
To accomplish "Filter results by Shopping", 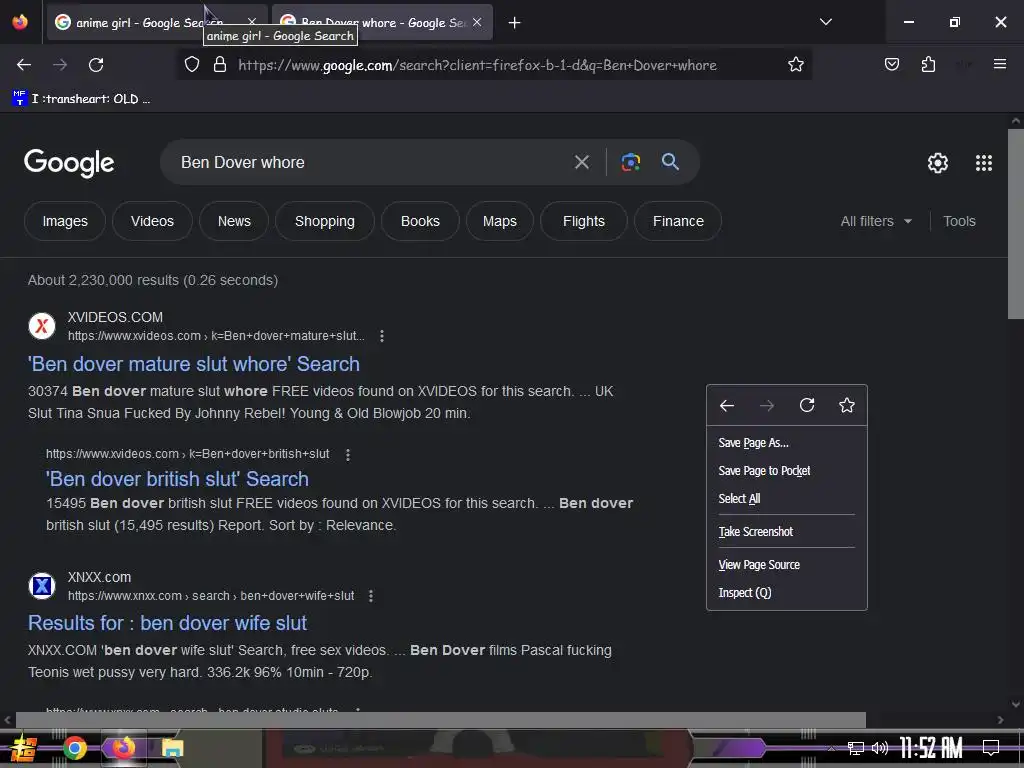I will click(x=325, y=221).
